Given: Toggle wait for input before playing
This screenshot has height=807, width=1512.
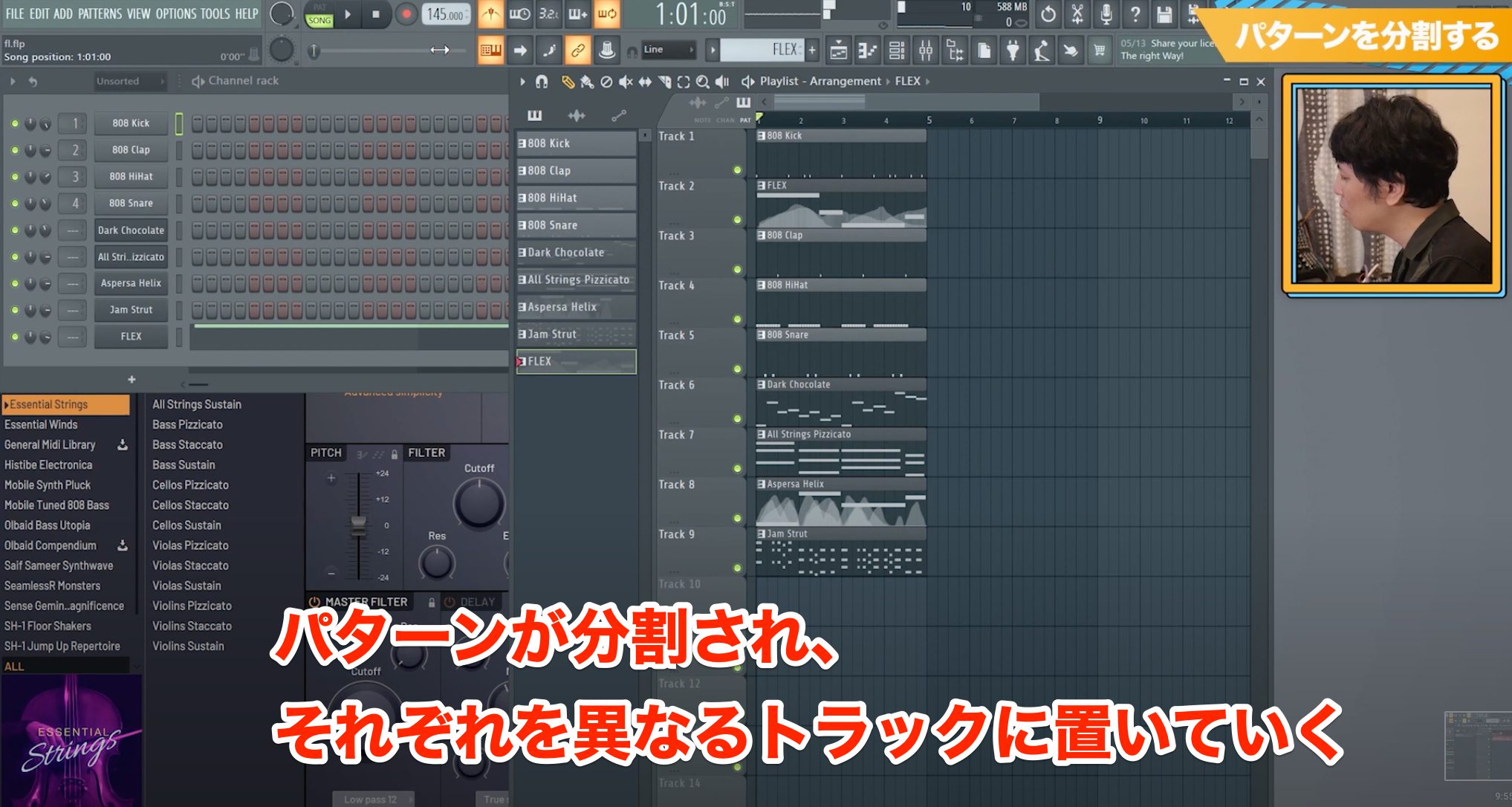Looking at the screenshot, I should click(x=519, y=13).
